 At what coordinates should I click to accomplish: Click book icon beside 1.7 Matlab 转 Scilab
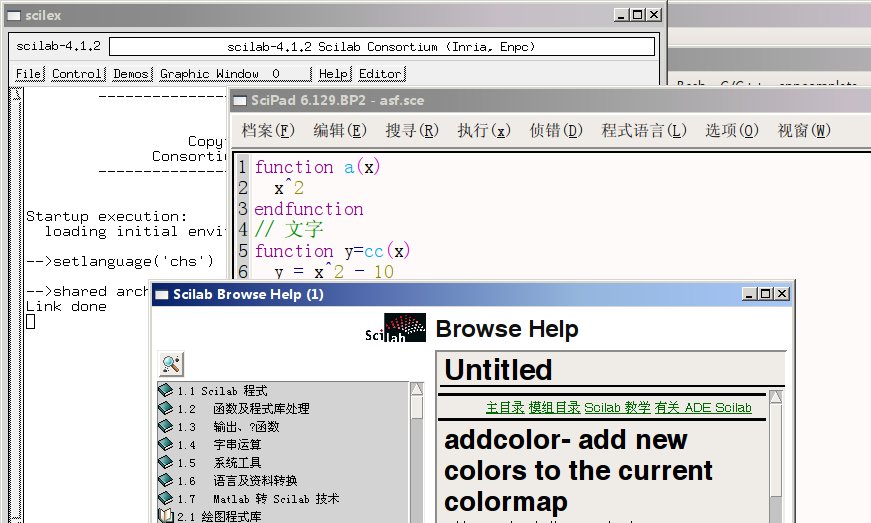coord(166,498)
